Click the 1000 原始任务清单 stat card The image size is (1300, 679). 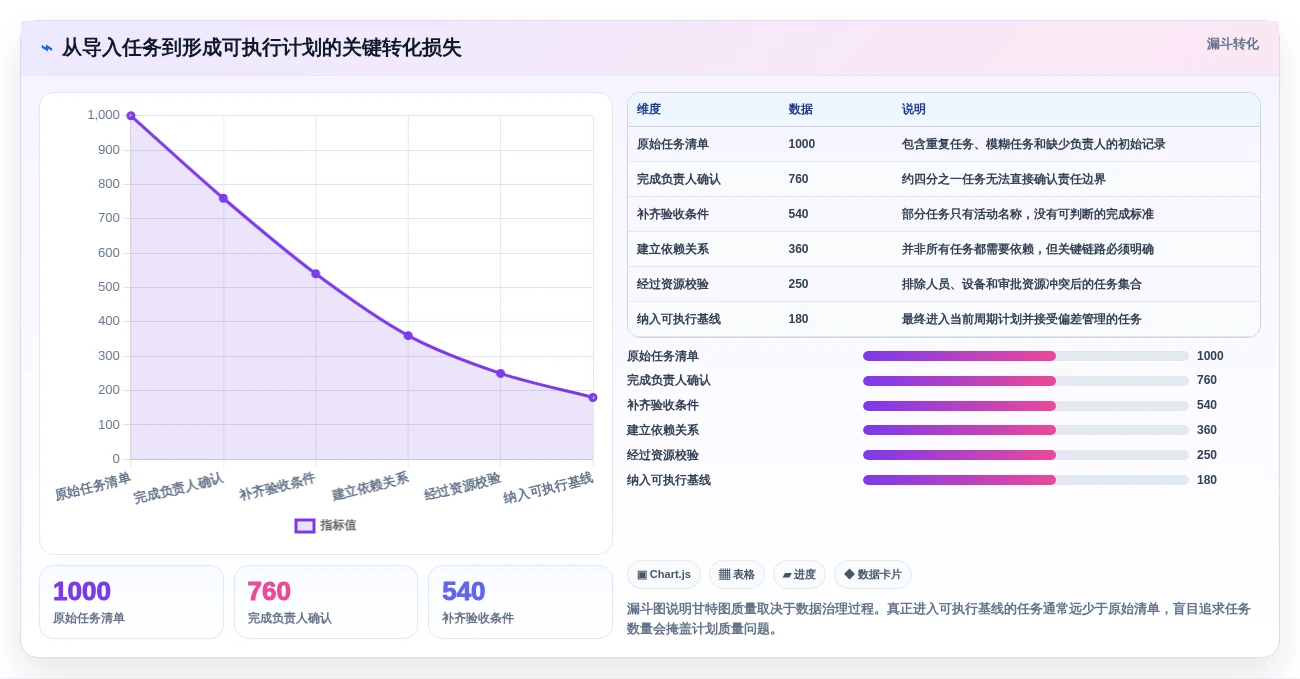tap(131, 602)
